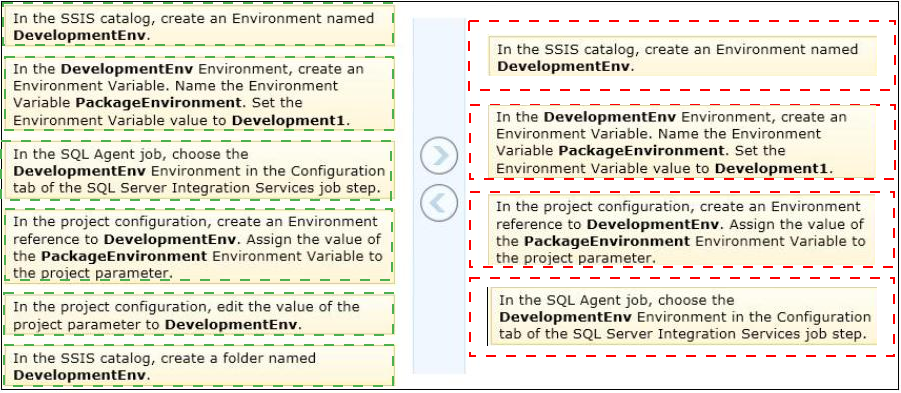Image resolution: width=901 pixels, height=393 pixels.
Task: Click the right arrow move button
Action: pyautogui.click(x=439, y=156)
